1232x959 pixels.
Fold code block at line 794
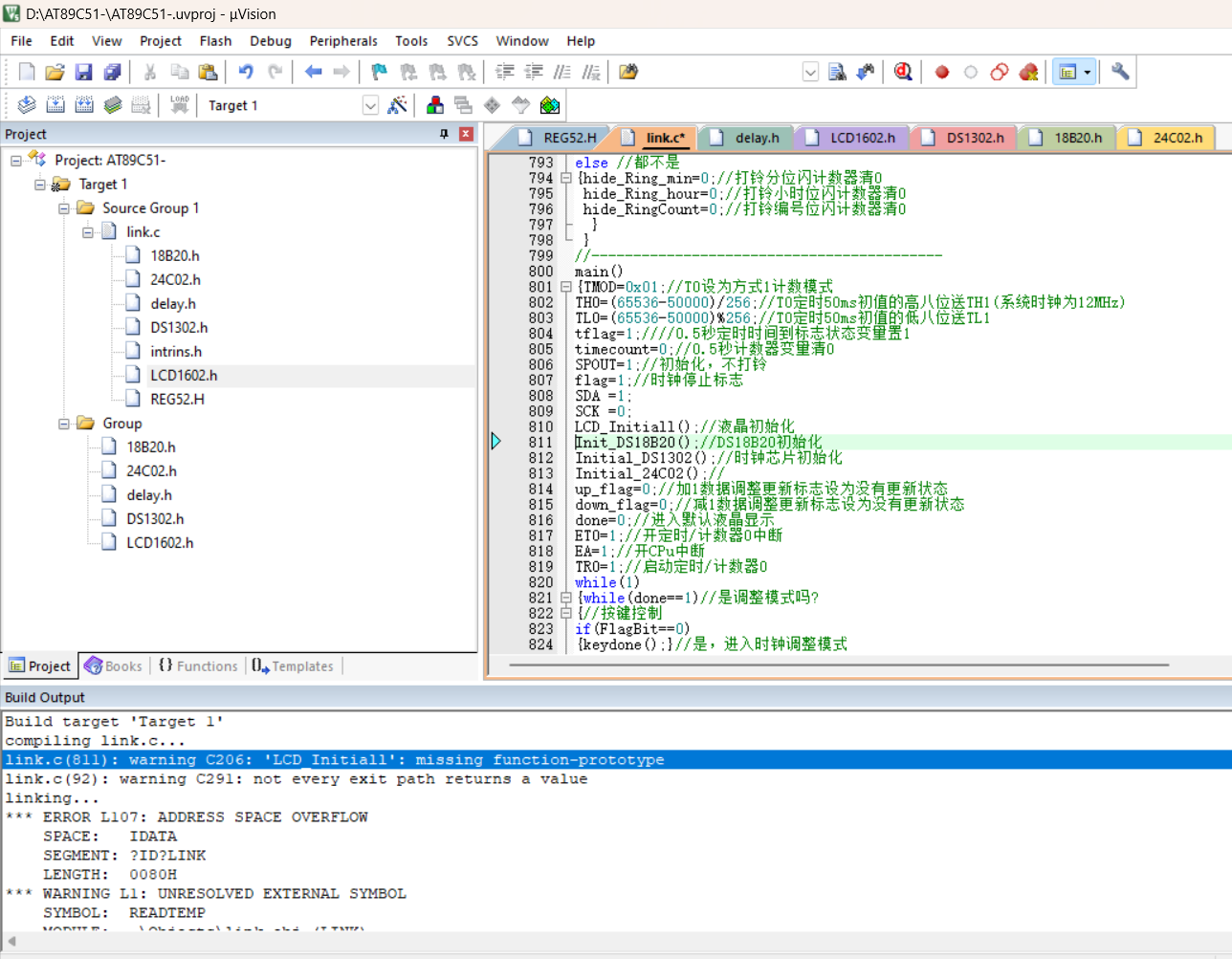point(565,178)
